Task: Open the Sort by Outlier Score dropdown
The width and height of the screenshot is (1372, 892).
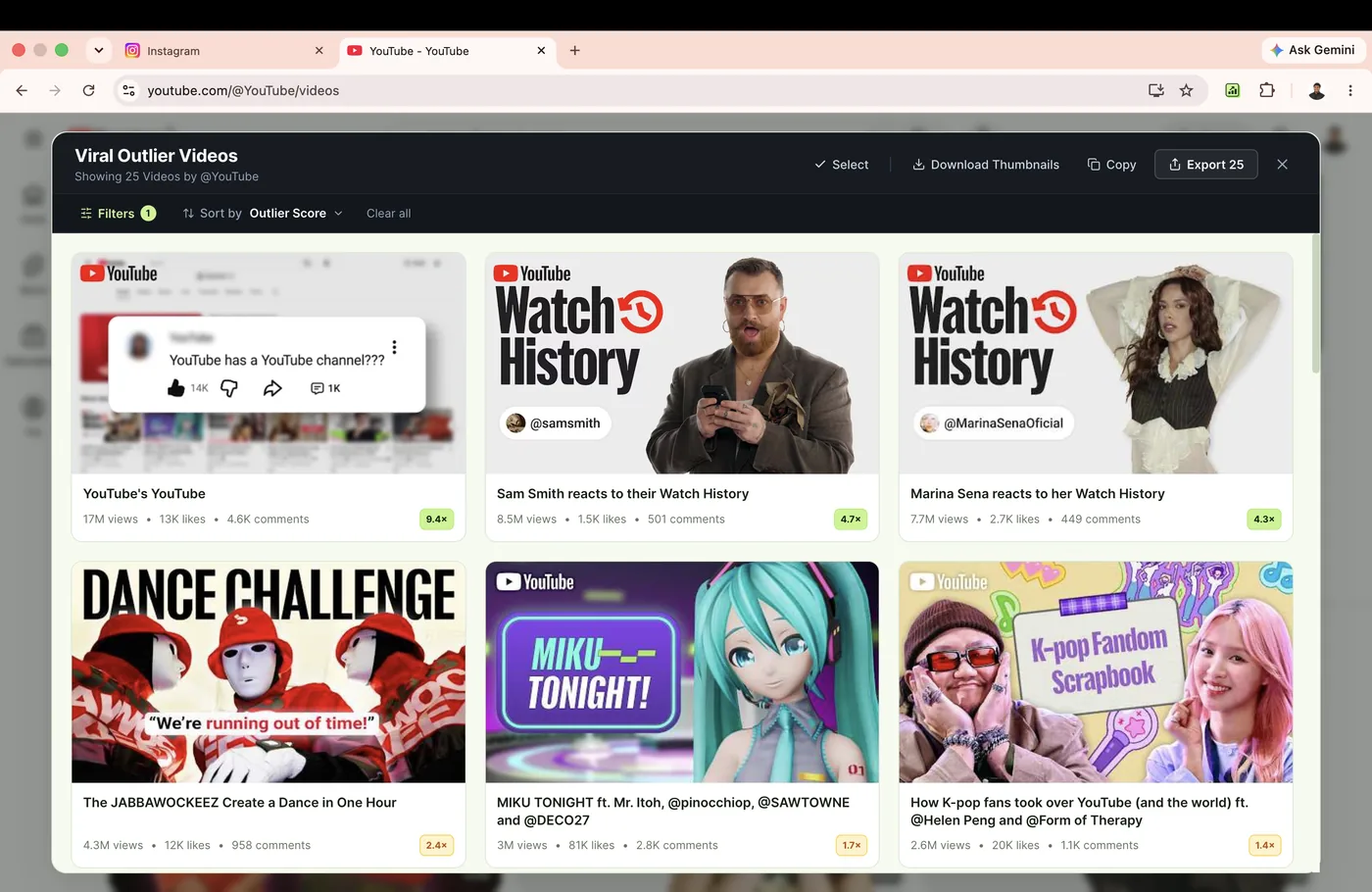Action: 263,213
